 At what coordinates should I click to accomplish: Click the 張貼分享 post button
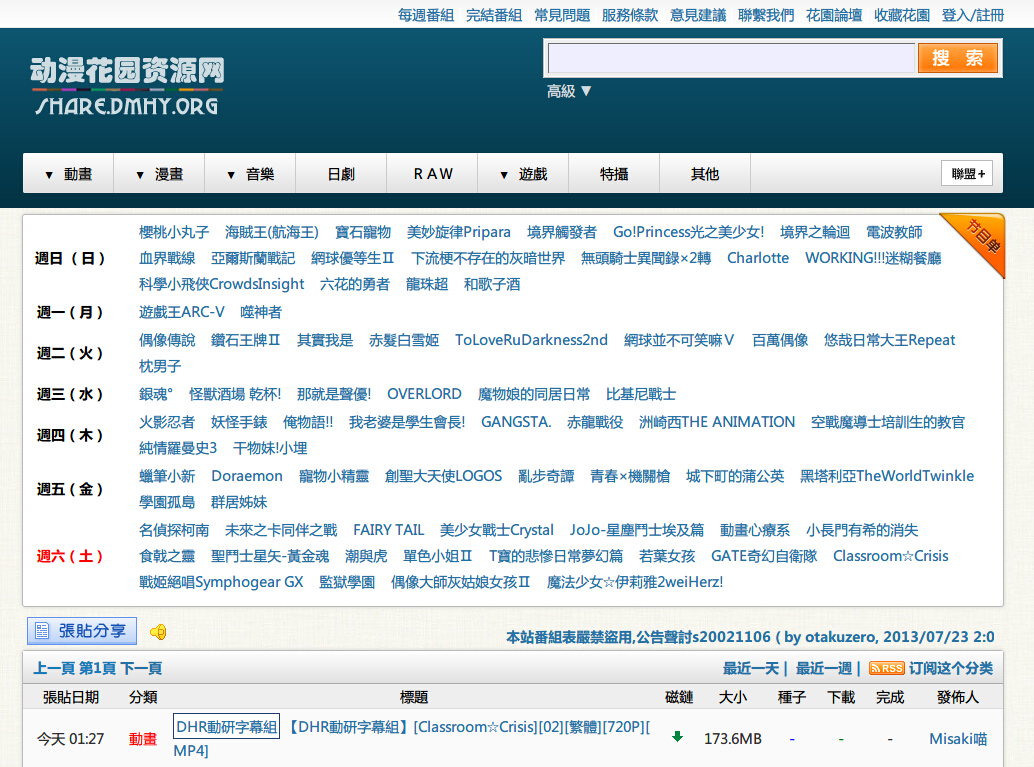pos(82,630)
